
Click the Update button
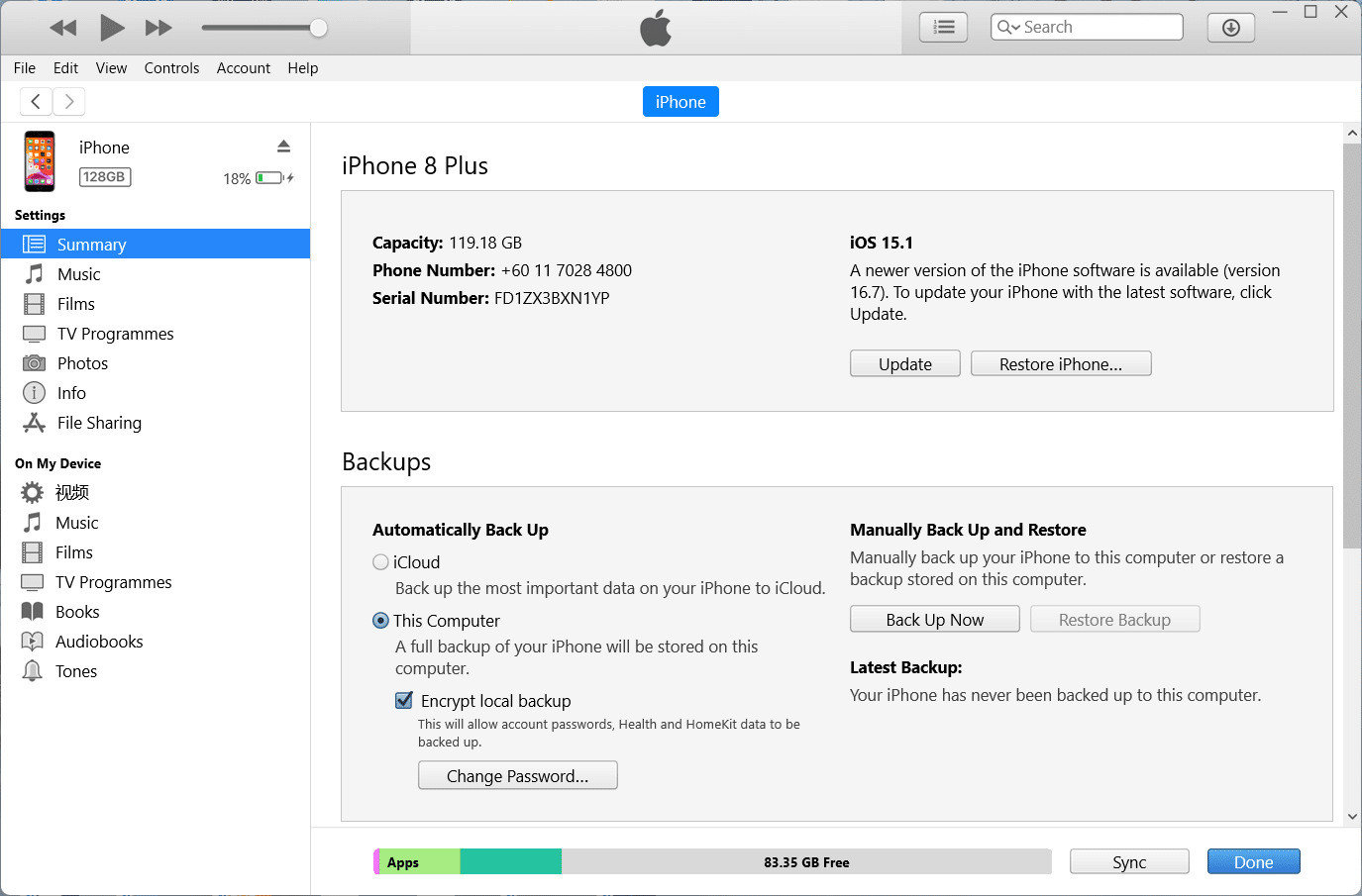click(x=905, y=363)
